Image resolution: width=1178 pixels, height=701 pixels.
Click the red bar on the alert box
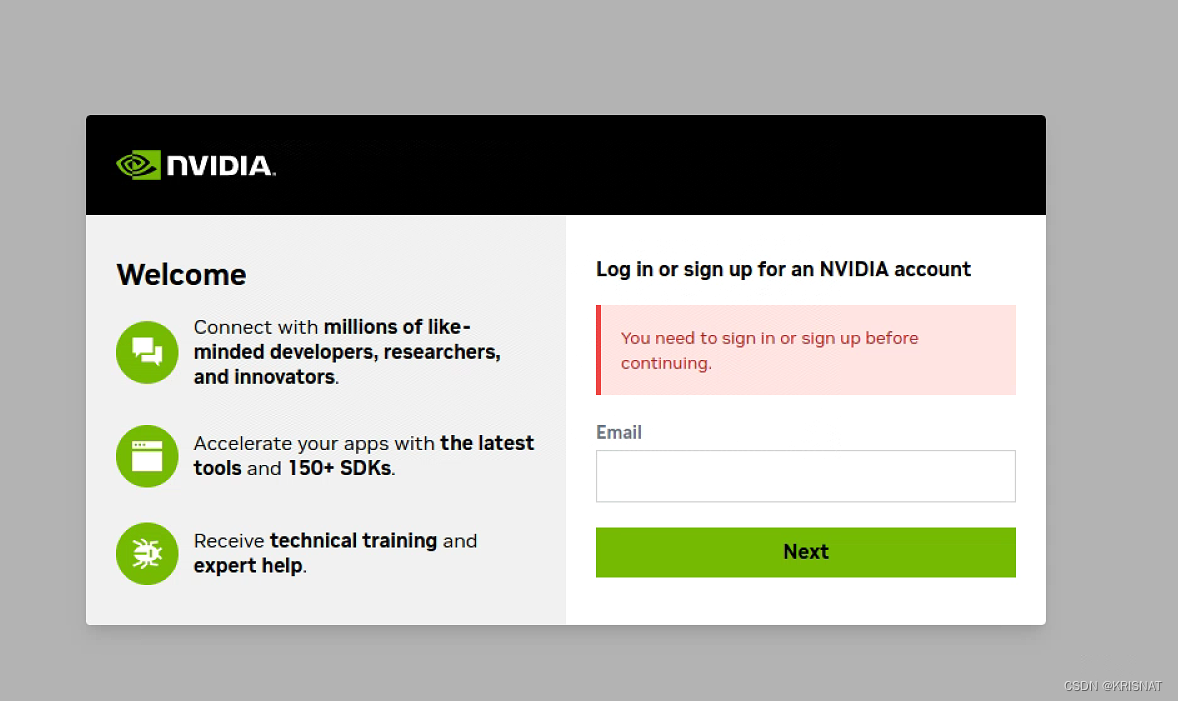(x=598, y=350)
